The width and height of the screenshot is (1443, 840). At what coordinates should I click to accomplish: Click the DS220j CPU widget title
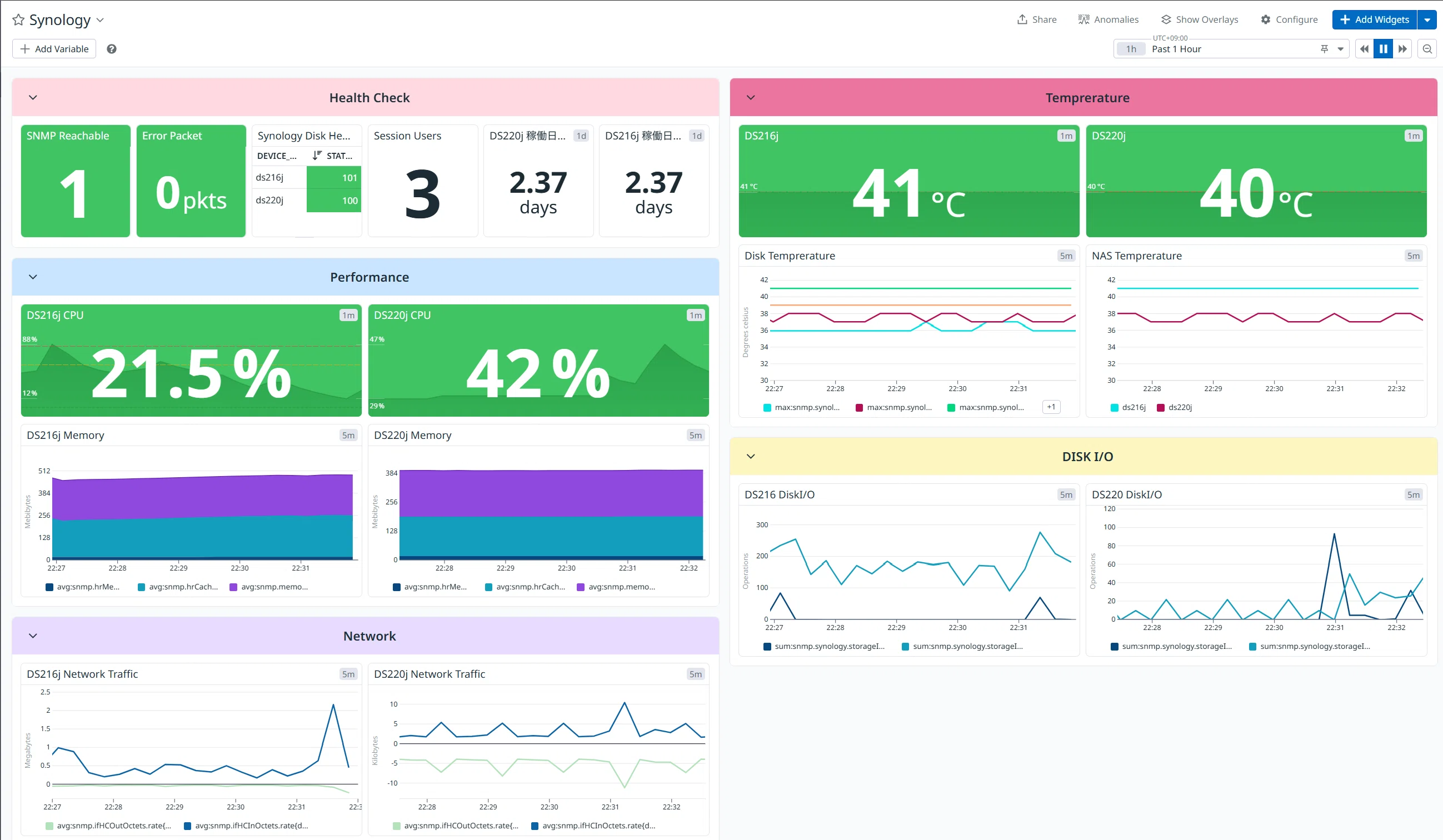[402, 315]
